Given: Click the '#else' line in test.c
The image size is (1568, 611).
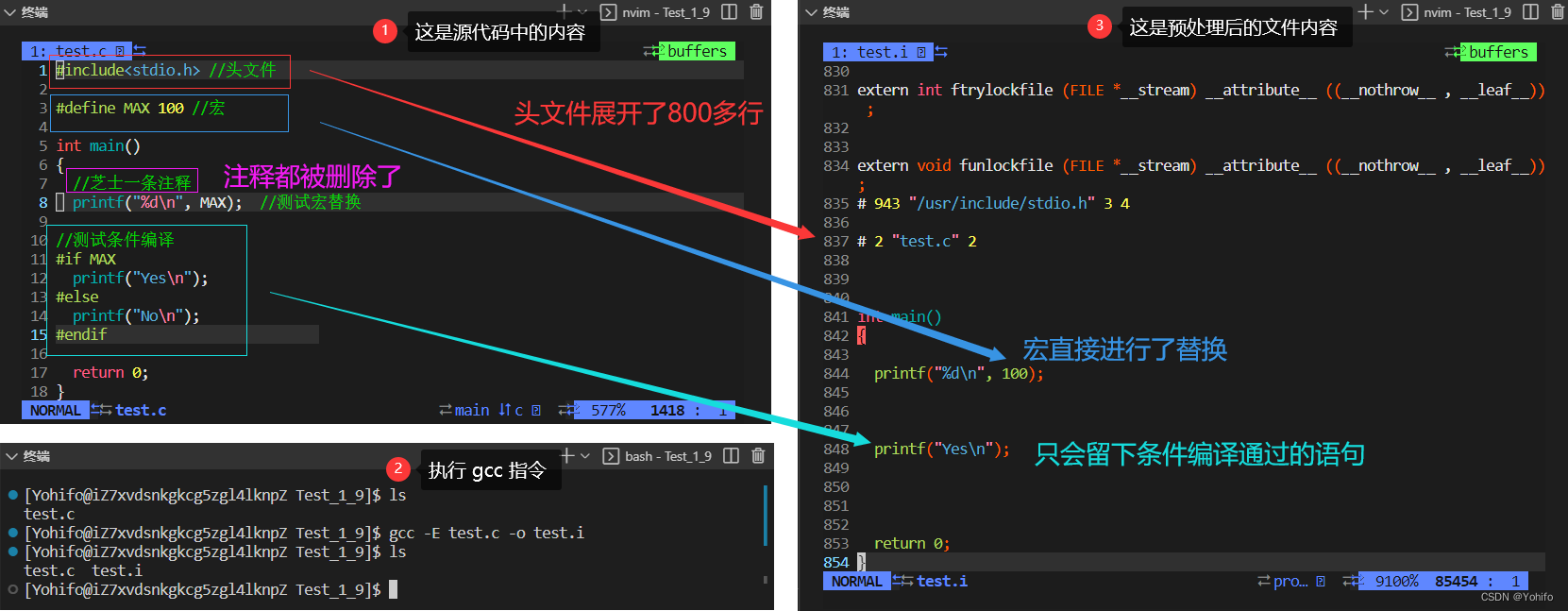Looking at the screenshot, I should point(77,297).
